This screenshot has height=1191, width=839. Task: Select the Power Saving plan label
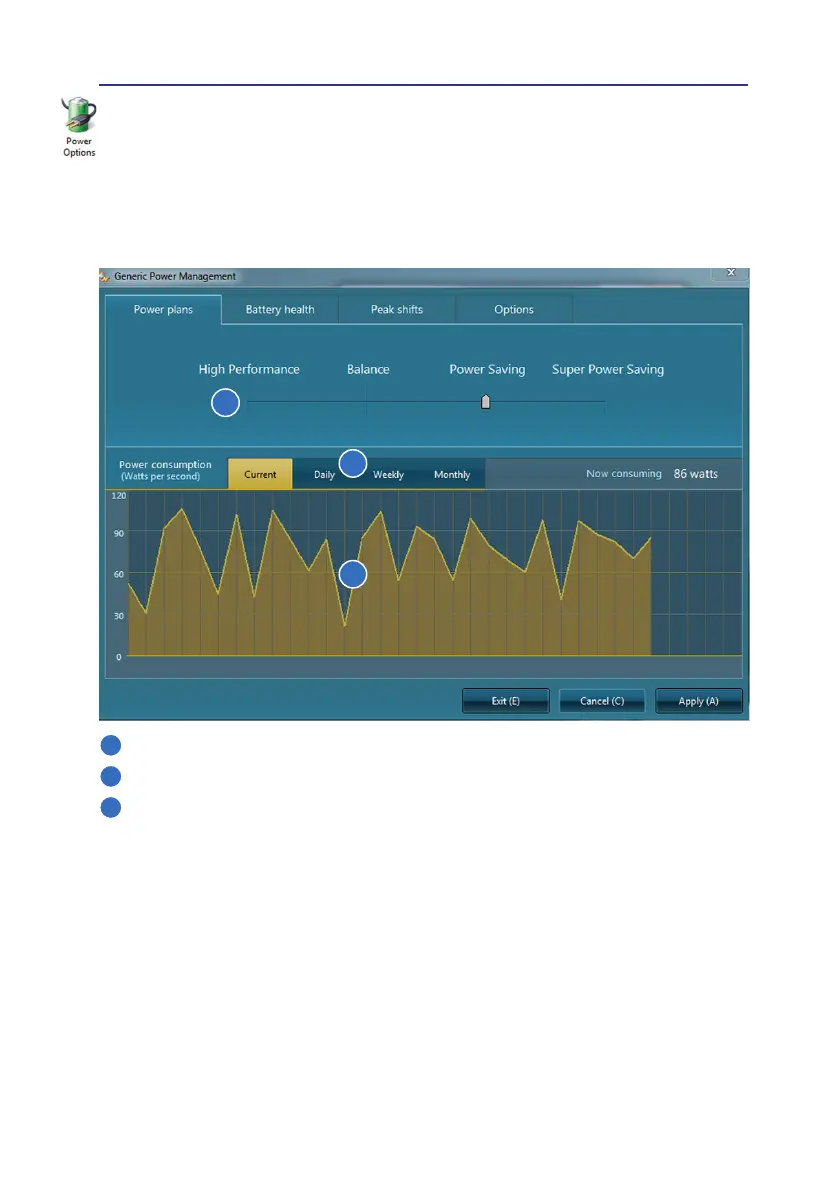coord(487,370)
